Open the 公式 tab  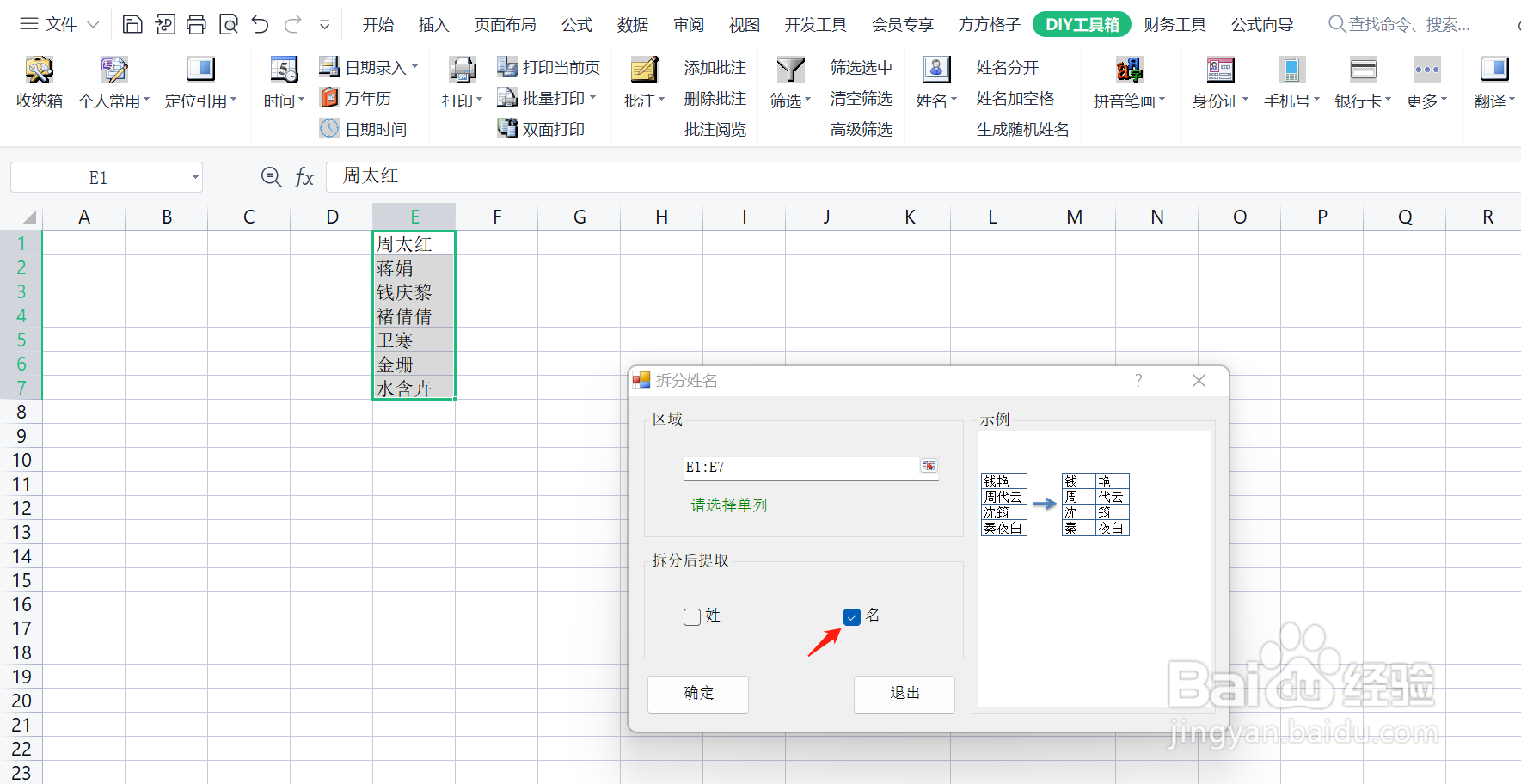577,25
